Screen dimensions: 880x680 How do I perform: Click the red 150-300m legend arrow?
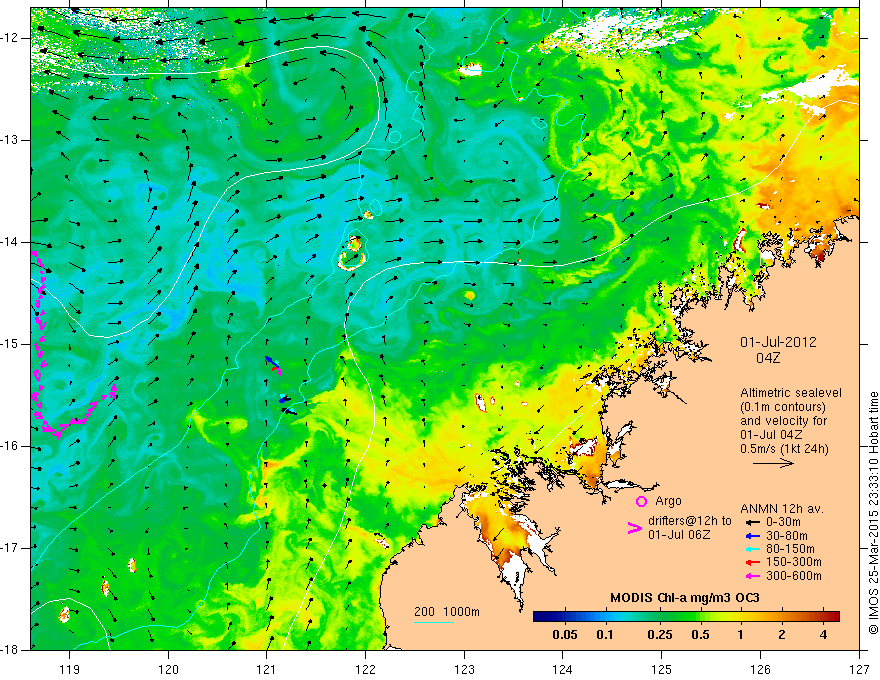(752, 562)
